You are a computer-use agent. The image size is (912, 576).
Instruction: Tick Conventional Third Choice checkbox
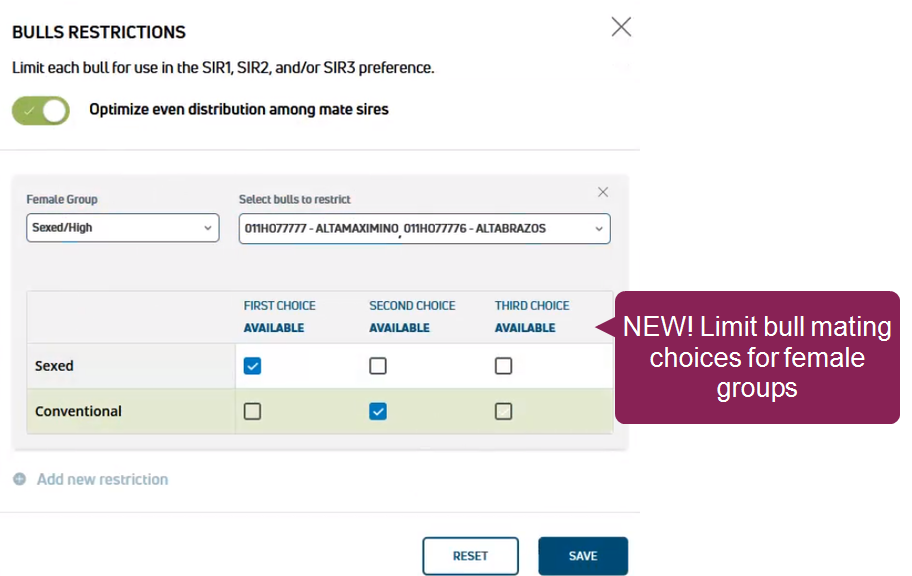coord(503,411)
